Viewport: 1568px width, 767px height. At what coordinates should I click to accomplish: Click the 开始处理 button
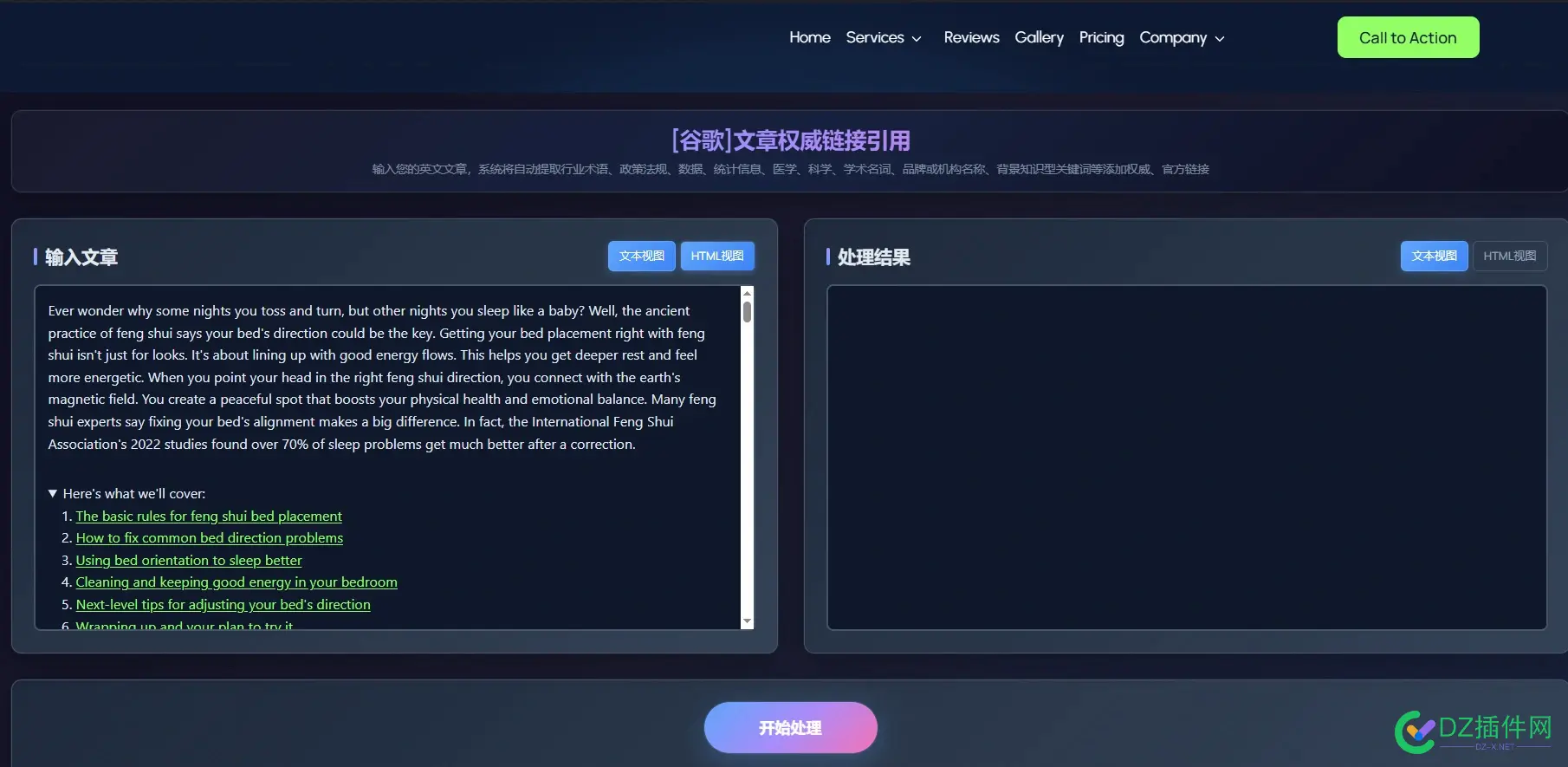790,727
